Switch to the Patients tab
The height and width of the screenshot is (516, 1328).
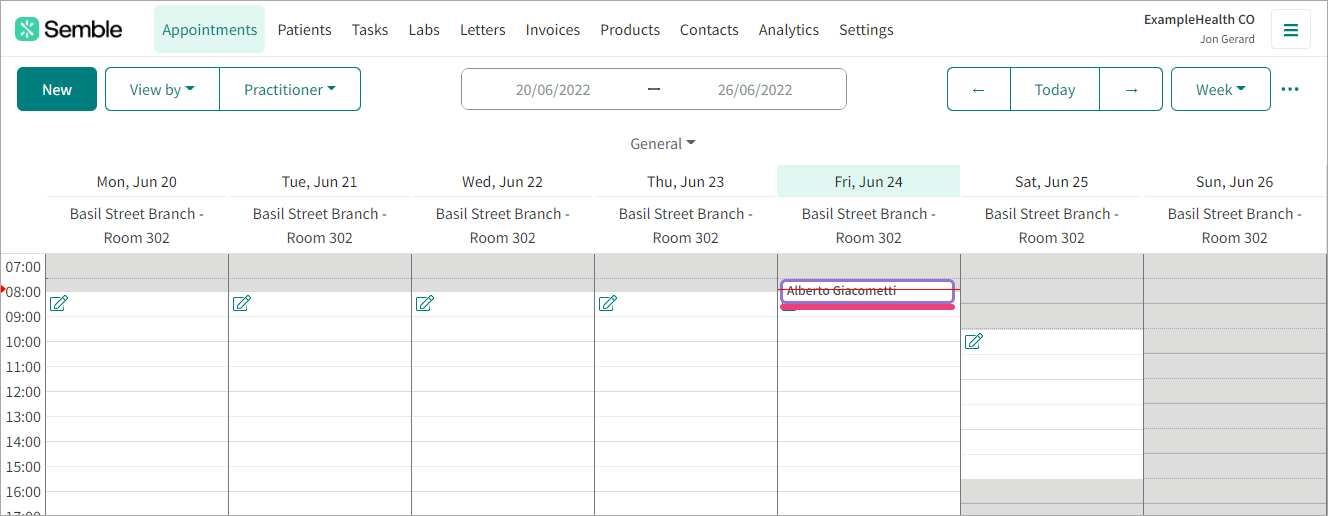click(304, 30)
